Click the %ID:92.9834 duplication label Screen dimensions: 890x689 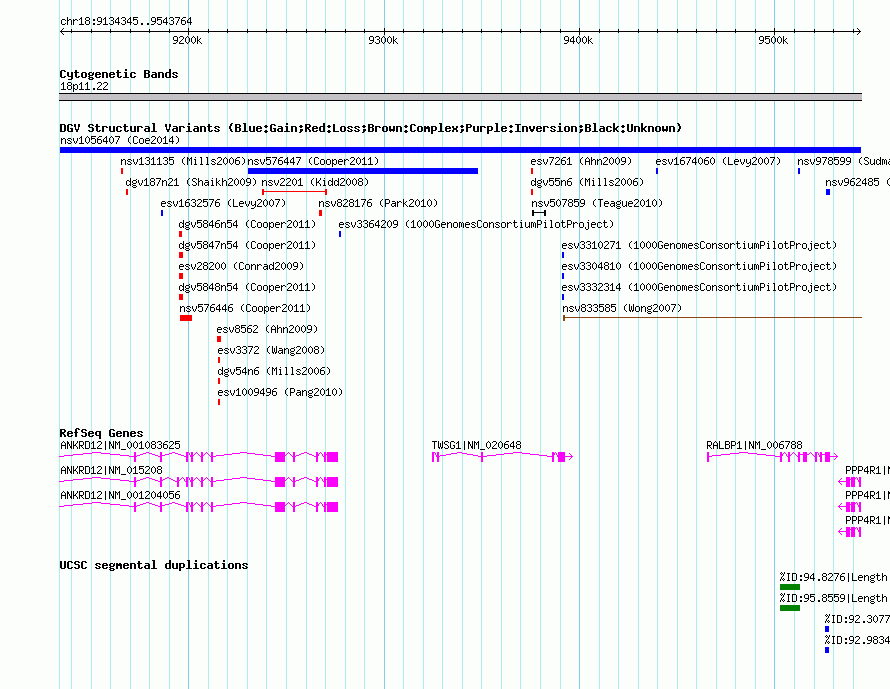tap(857, 640)
